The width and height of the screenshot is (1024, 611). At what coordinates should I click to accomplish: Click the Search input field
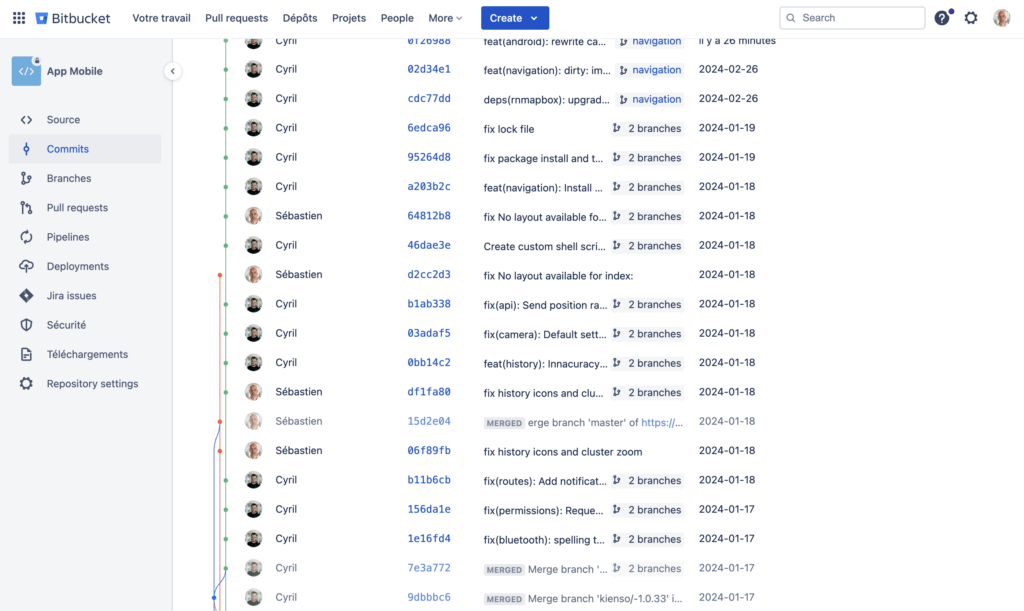click(852, 18)
